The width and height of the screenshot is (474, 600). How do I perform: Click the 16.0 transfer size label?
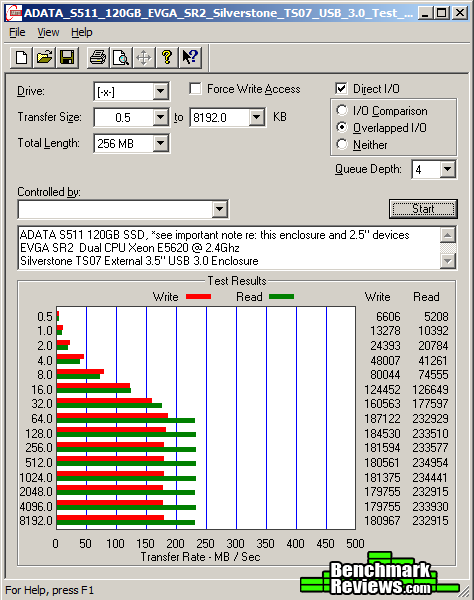point(42,390)
